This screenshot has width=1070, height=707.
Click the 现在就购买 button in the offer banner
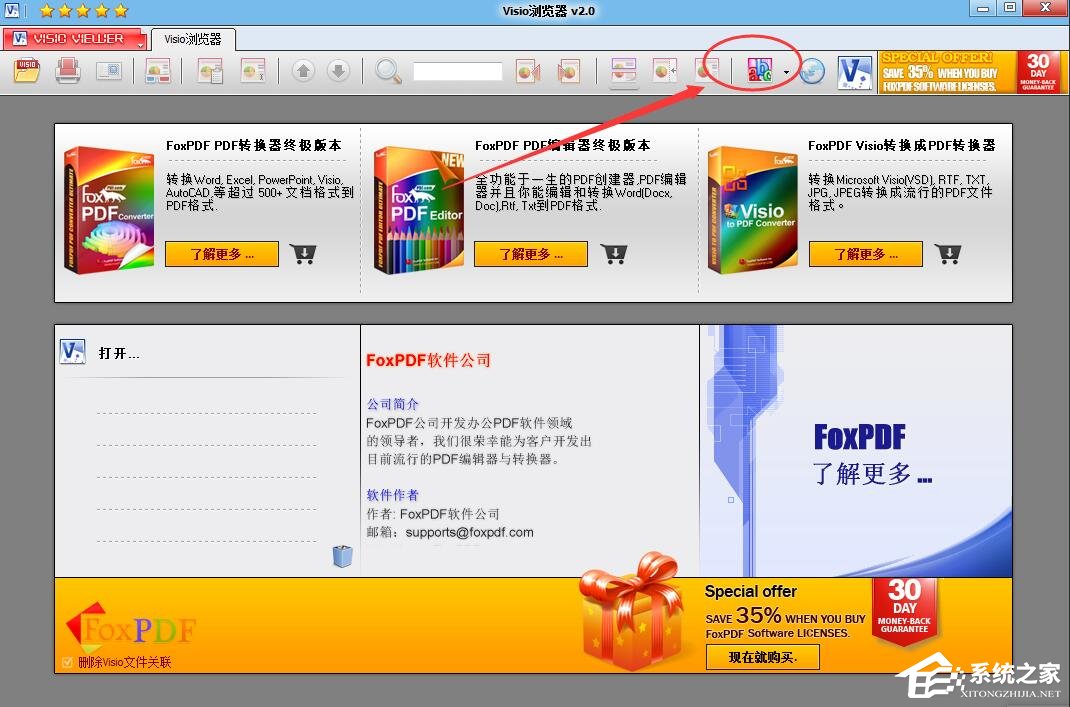click(763, 657)
